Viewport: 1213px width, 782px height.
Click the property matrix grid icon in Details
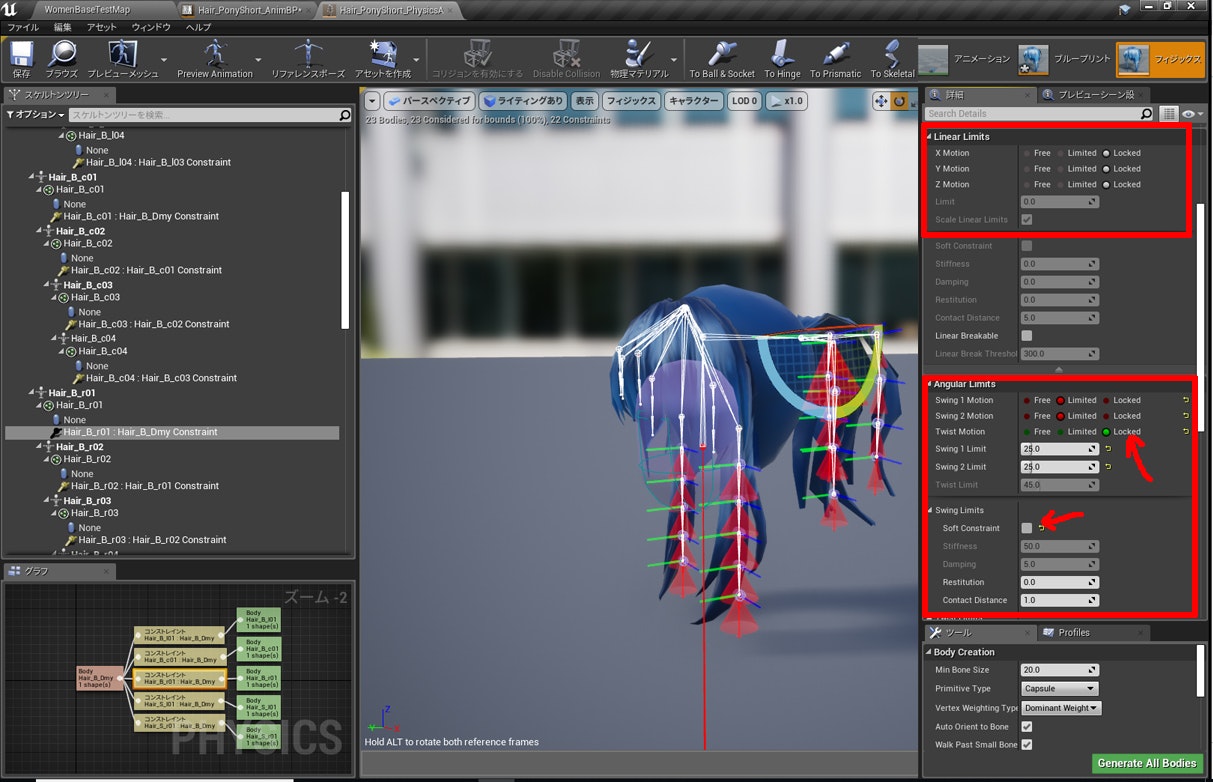pos(1169,114)
